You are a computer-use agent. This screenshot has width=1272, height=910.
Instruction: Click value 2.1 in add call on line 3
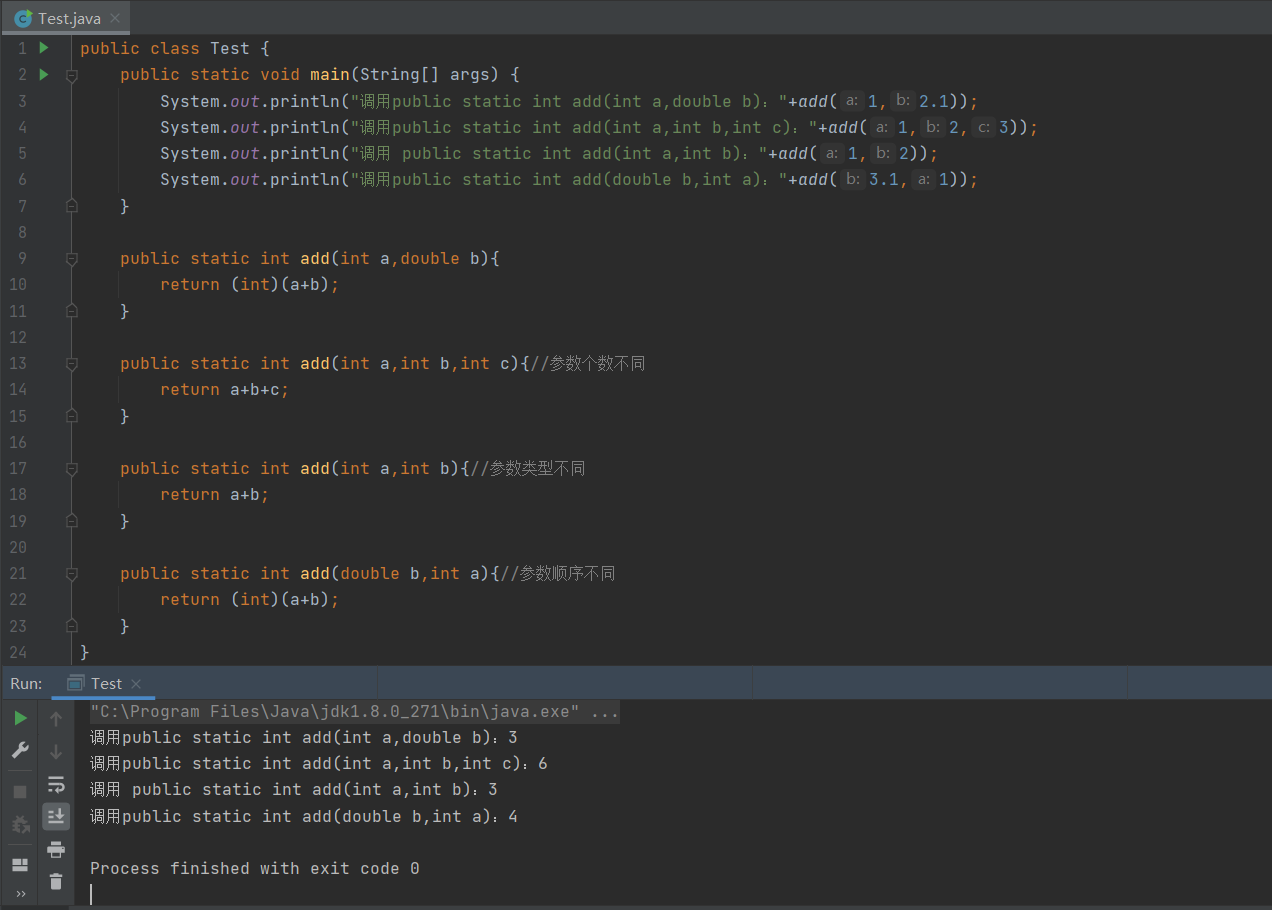coord(934,101)
